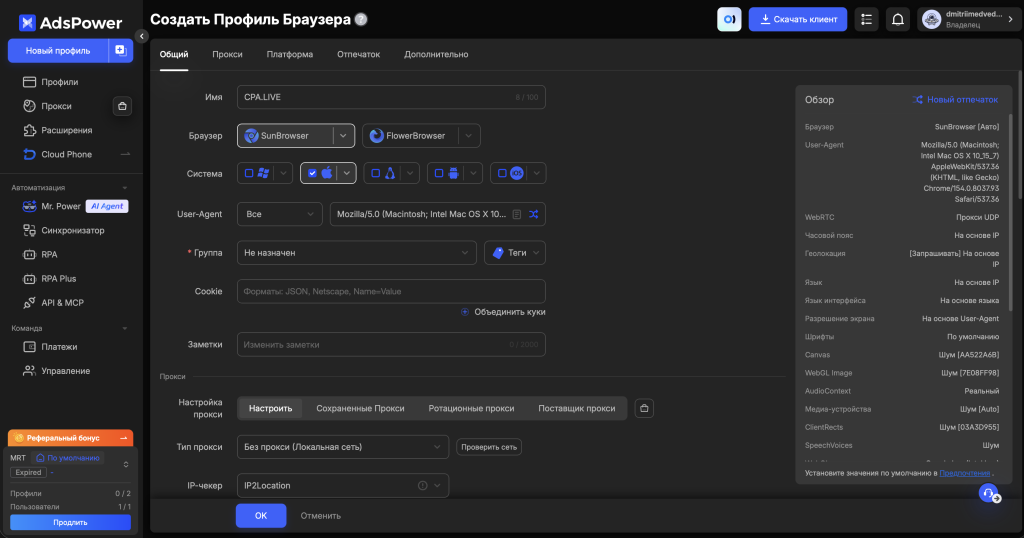
Task: Click the Имя input field
Action: tap(391, 97)
